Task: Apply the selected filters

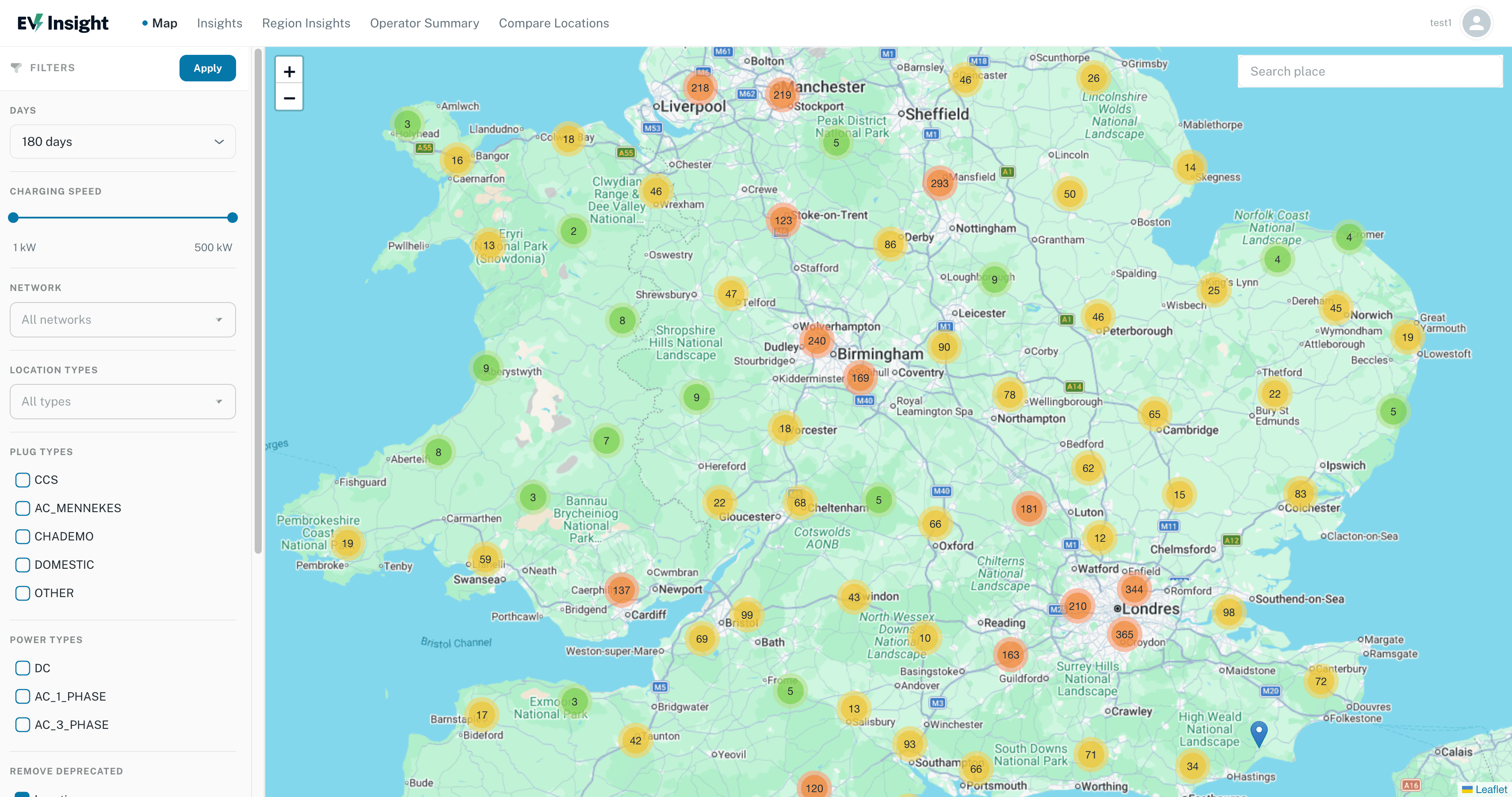Action: click(x=208, y=68)
